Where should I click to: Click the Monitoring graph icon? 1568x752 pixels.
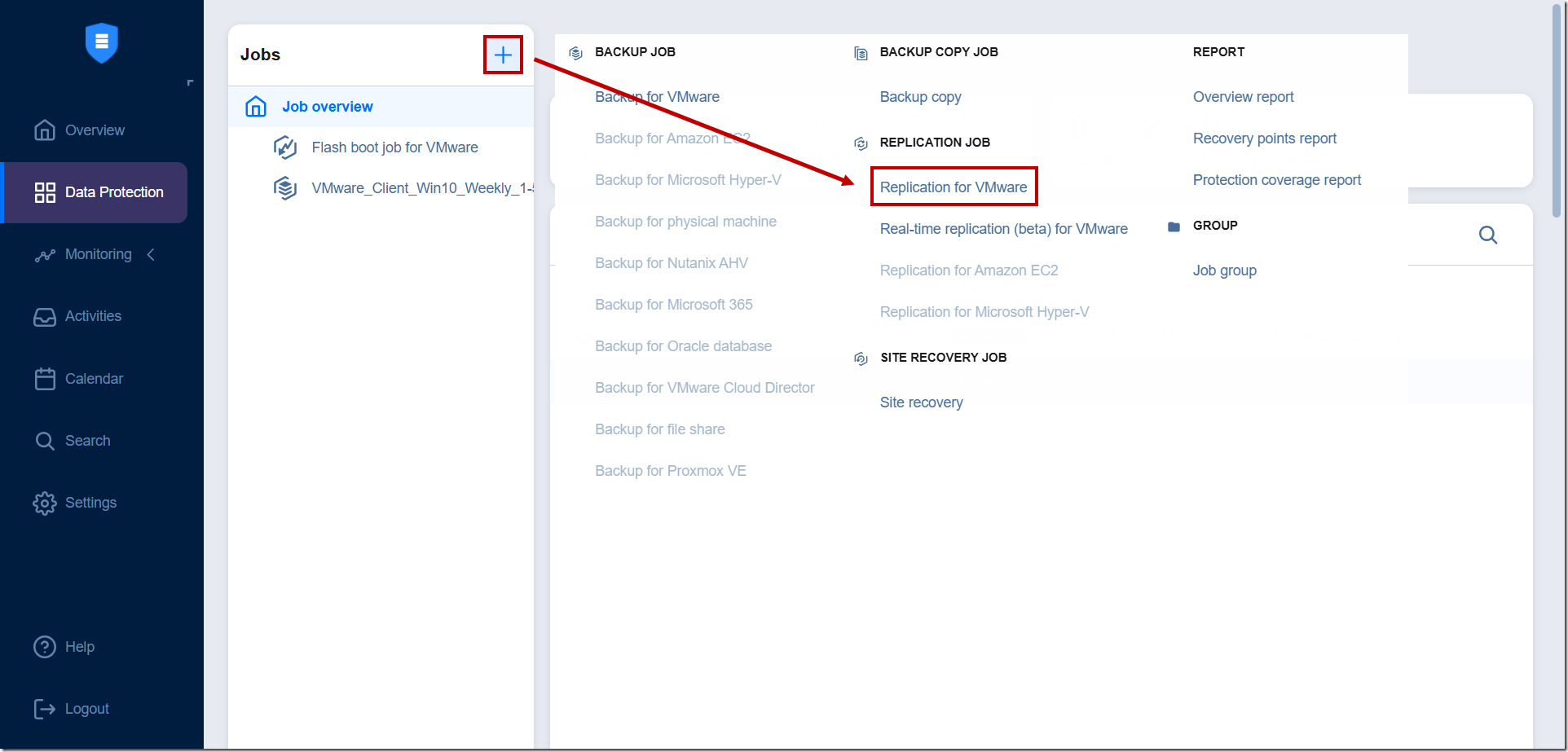(x=45, y=255)
